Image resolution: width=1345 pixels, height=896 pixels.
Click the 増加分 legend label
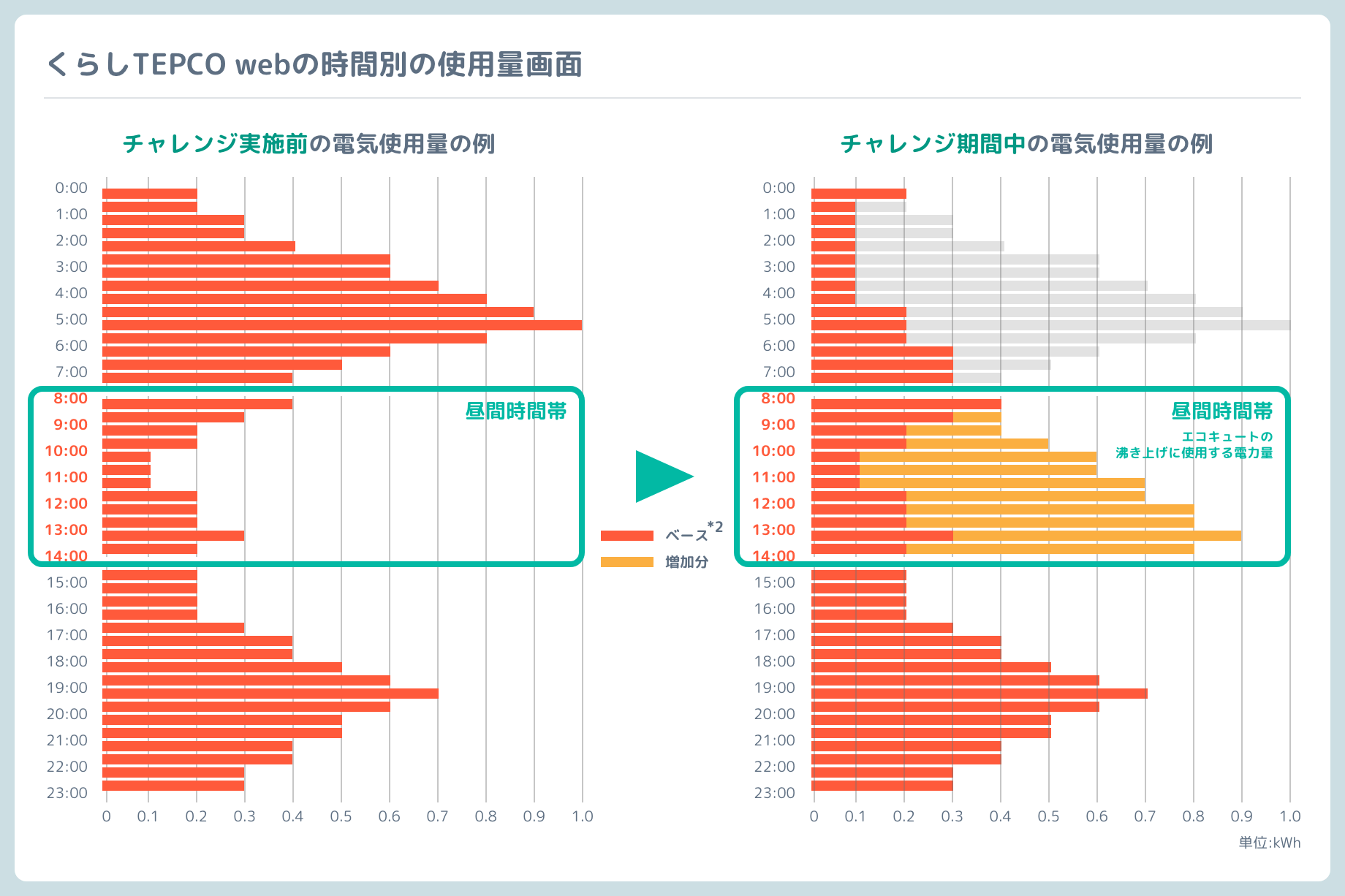coord(687,562)
